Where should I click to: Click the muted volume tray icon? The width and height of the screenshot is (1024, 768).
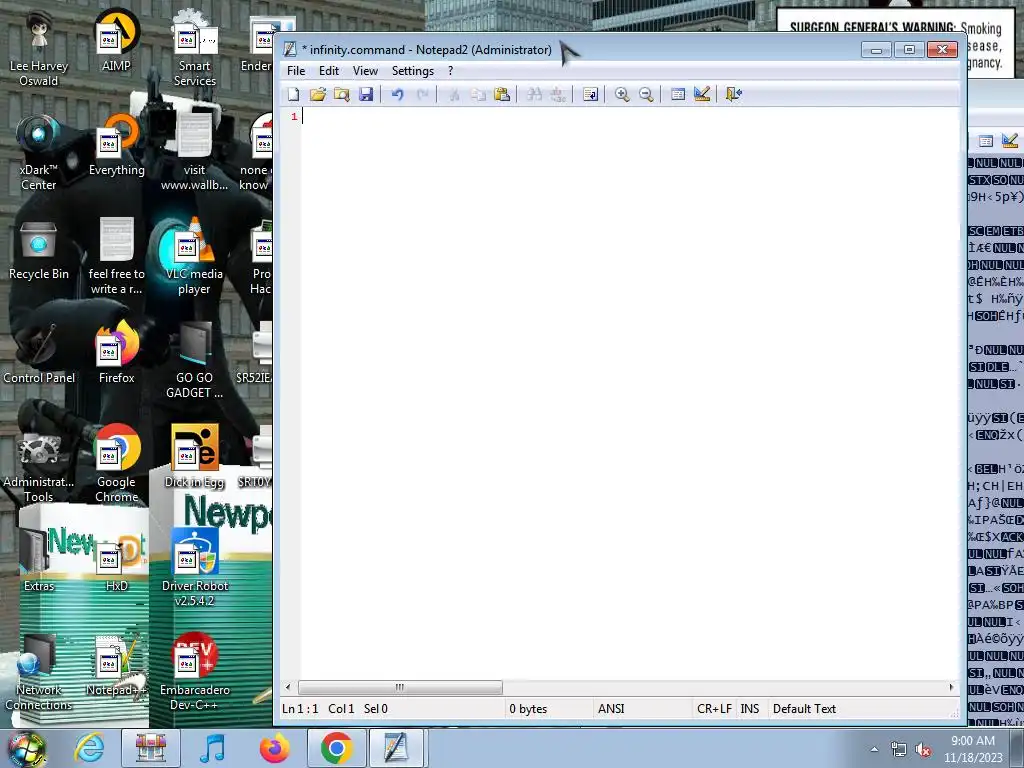923,750
